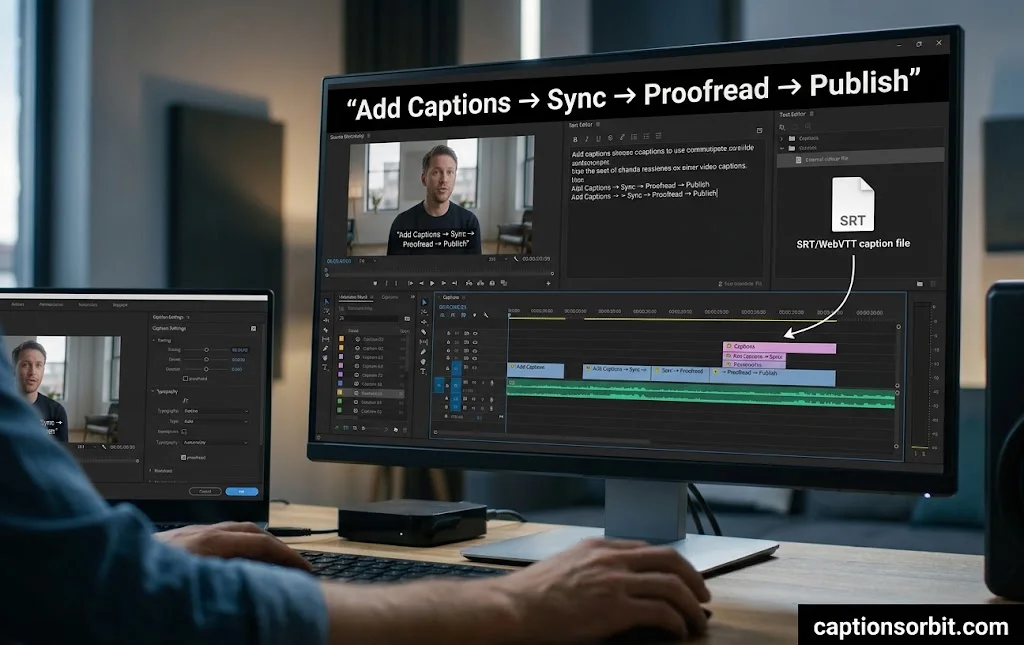Toggle underline in the Text Editor toolbar
Viewport: 1024px width, 645px height.
(x=598, y=138)
